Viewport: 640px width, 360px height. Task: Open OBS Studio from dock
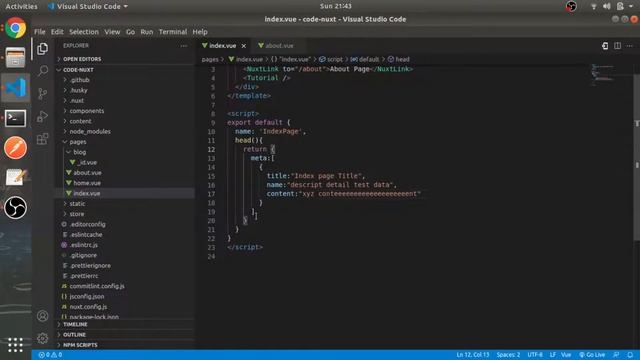[x=16, y=207]
